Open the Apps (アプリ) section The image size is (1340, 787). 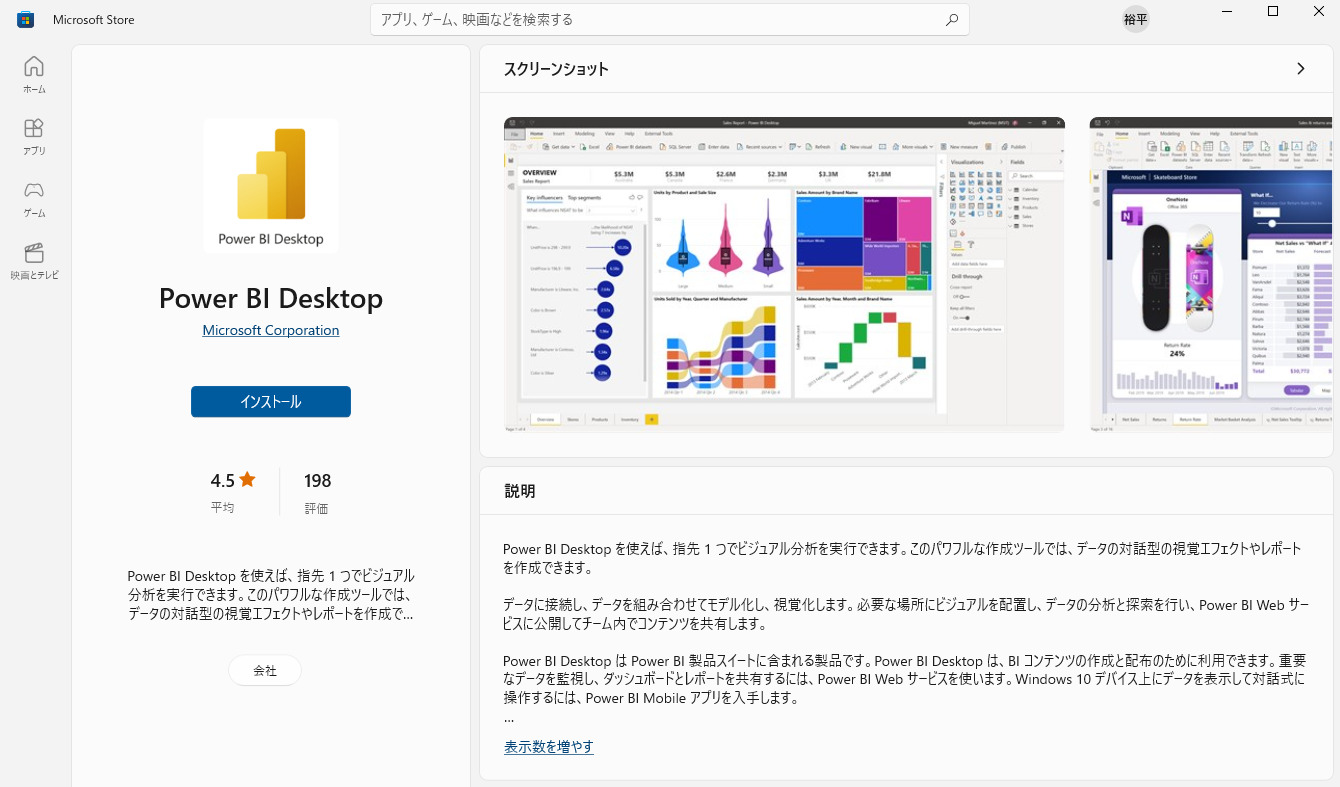click(34, 137)
